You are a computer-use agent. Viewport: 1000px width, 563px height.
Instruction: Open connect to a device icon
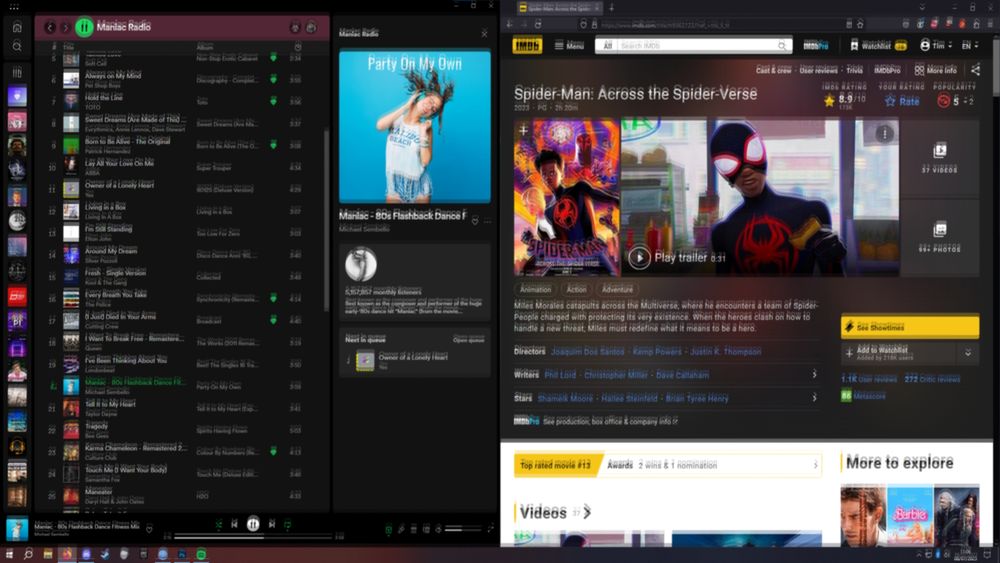(x=426, y=529)
